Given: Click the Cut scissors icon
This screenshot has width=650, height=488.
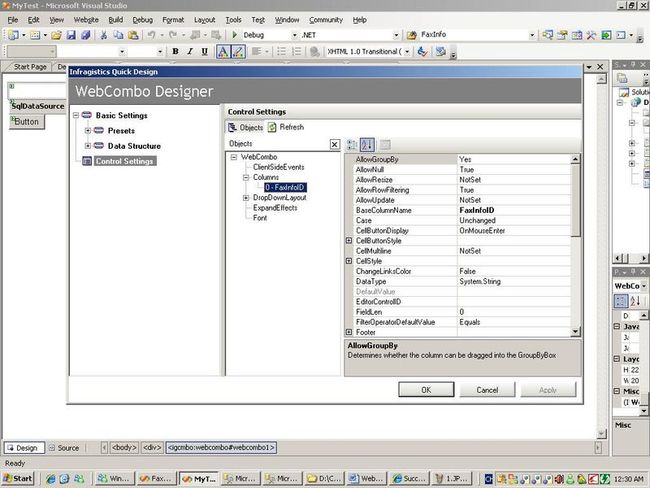Looking at the screenshot, I should point(104,35).
